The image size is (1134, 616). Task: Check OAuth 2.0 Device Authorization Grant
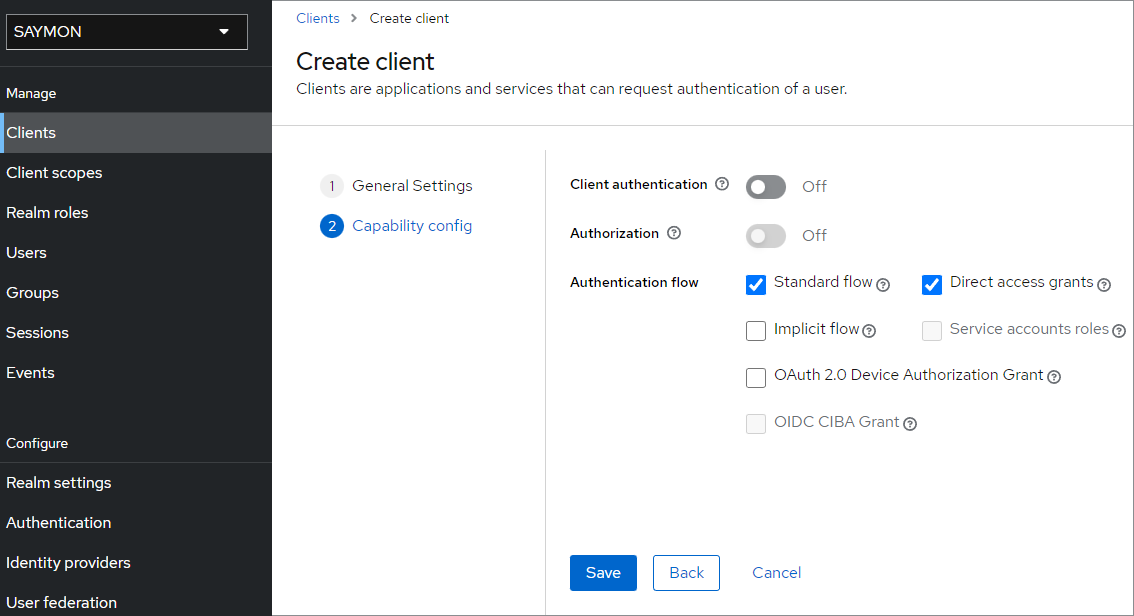756,377
